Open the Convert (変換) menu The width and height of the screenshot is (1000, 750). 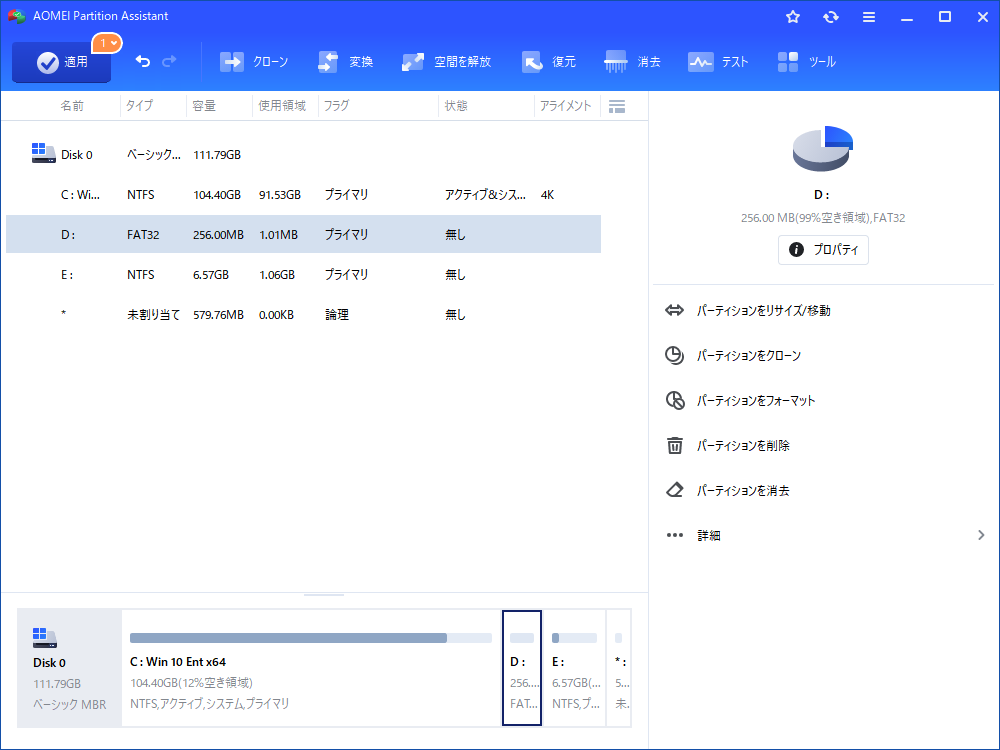pos(346,62)
